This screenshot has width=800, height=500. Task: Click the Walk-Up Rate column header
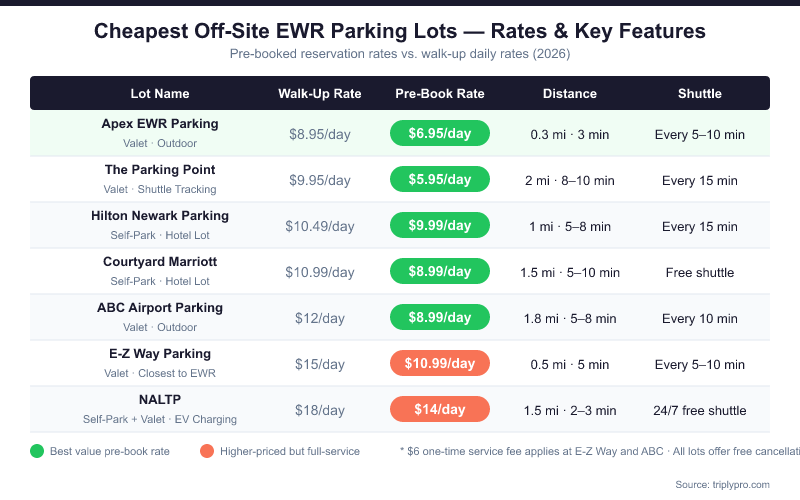point(320,94)
